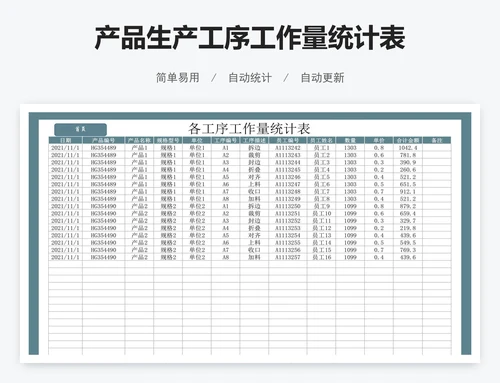Click total amount cell 329.7
This screenshot has height=383, width=500.
pos(408,221)
